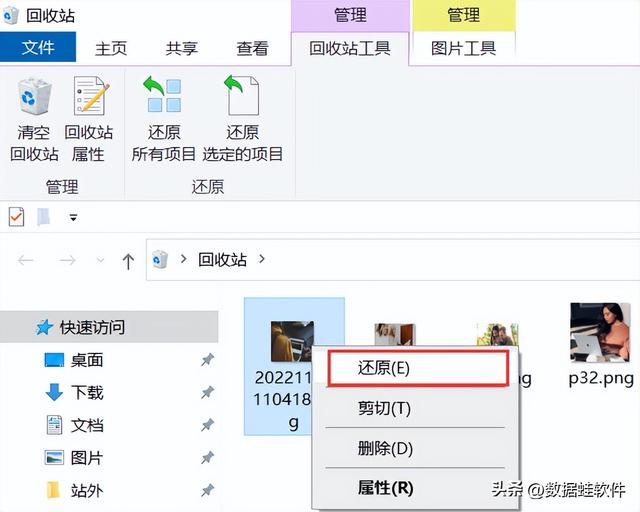Select the p32.png image thumbnail
Viewport: 640px width, 512px height.
click(x=600, y=333)
